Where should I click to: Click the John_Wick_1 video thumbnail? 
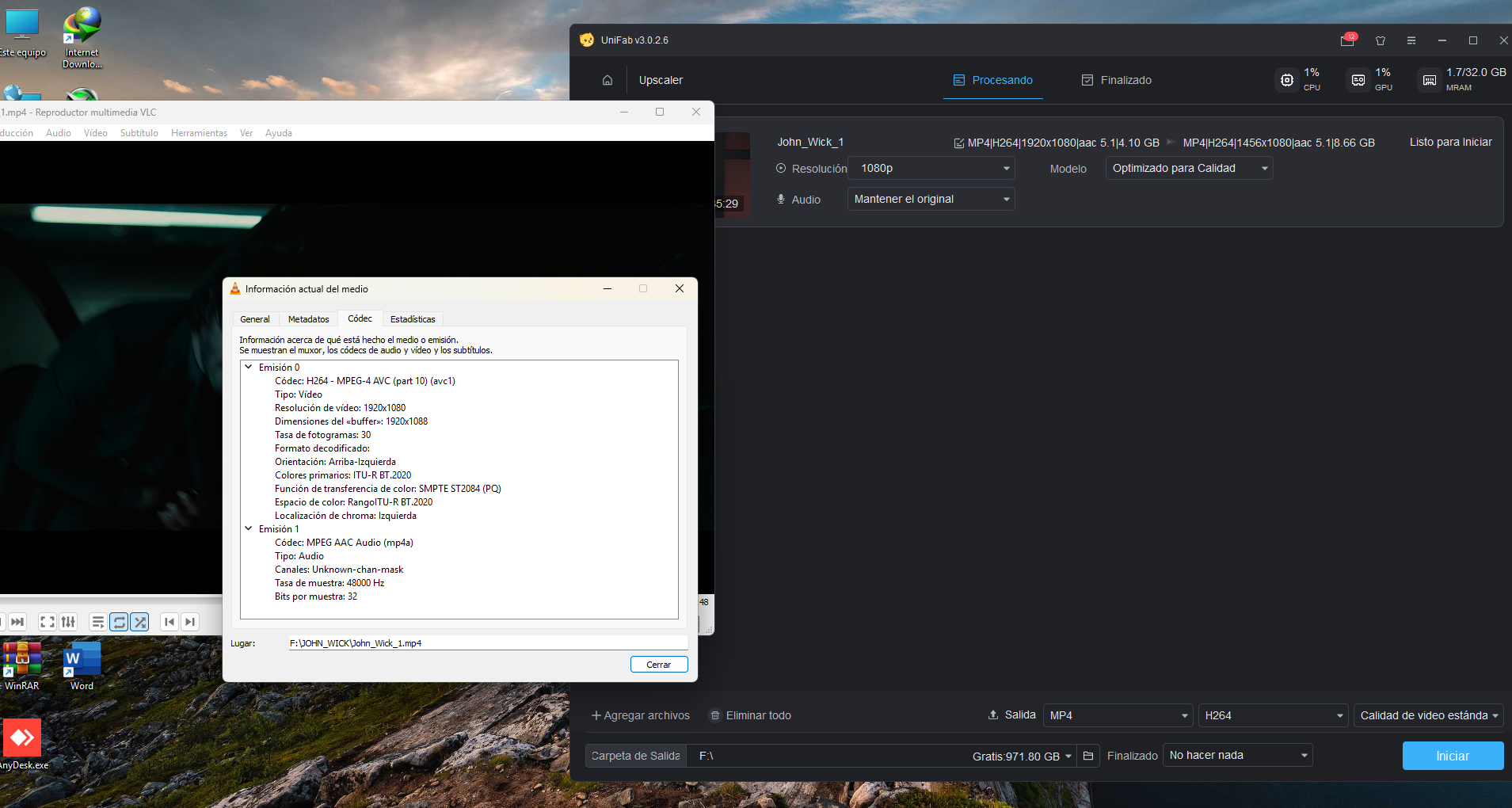733,174
